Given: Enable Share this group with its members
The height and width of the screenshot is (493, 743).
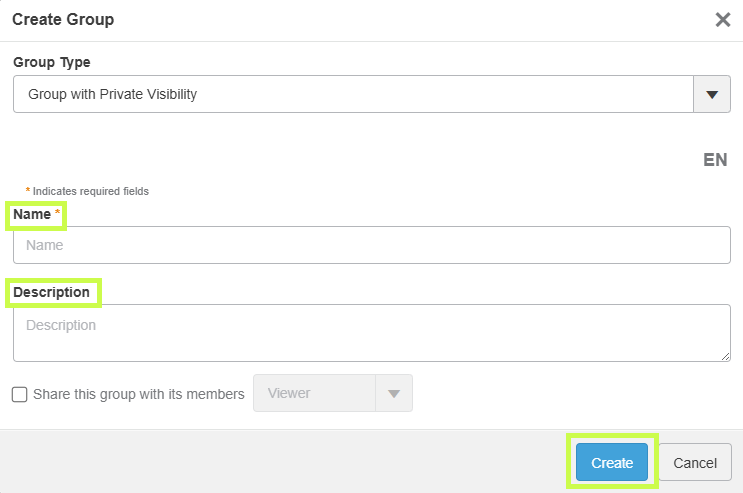Looking at the screenshot, I should 19,394.
